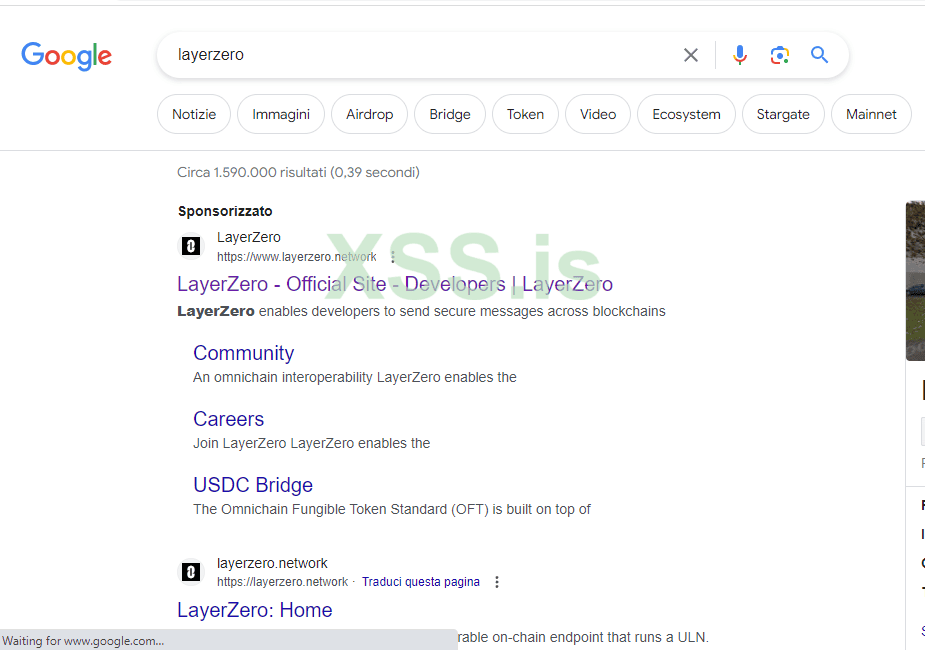This screenshot has width=925, height=650.
Task: Open the Community sitelink
Action: coord(243,353)
